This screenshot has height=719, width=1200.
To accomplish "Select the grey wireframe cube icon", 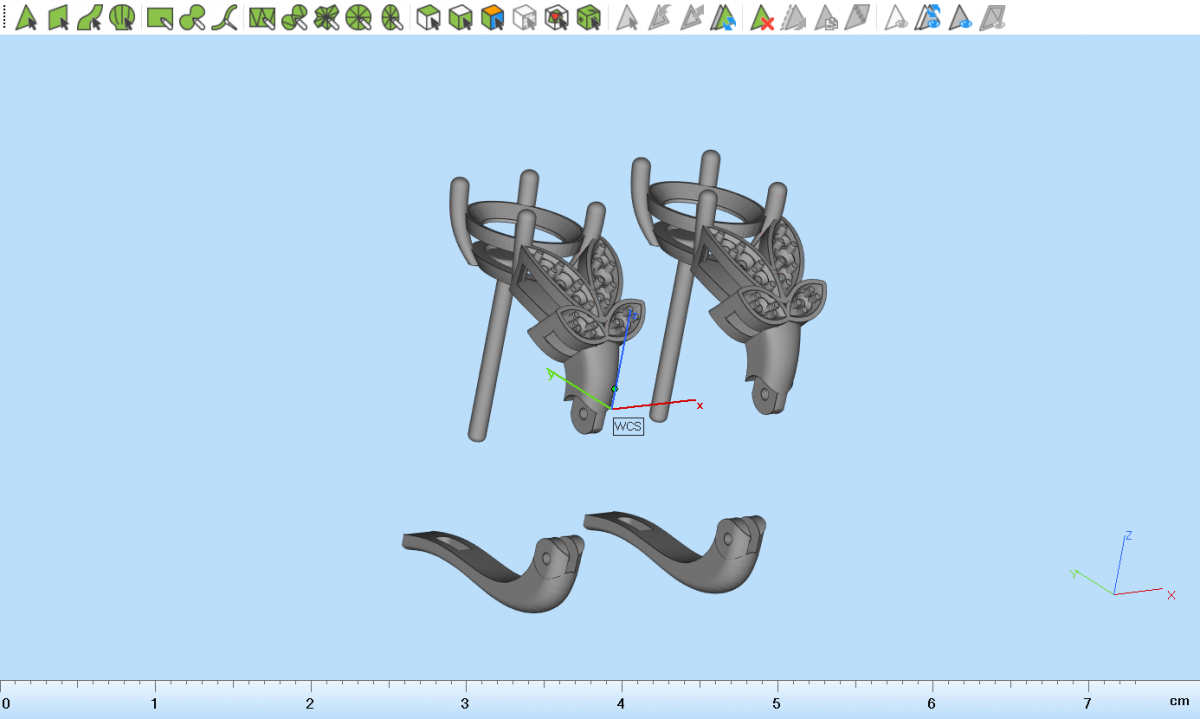I will coord(524,17).
